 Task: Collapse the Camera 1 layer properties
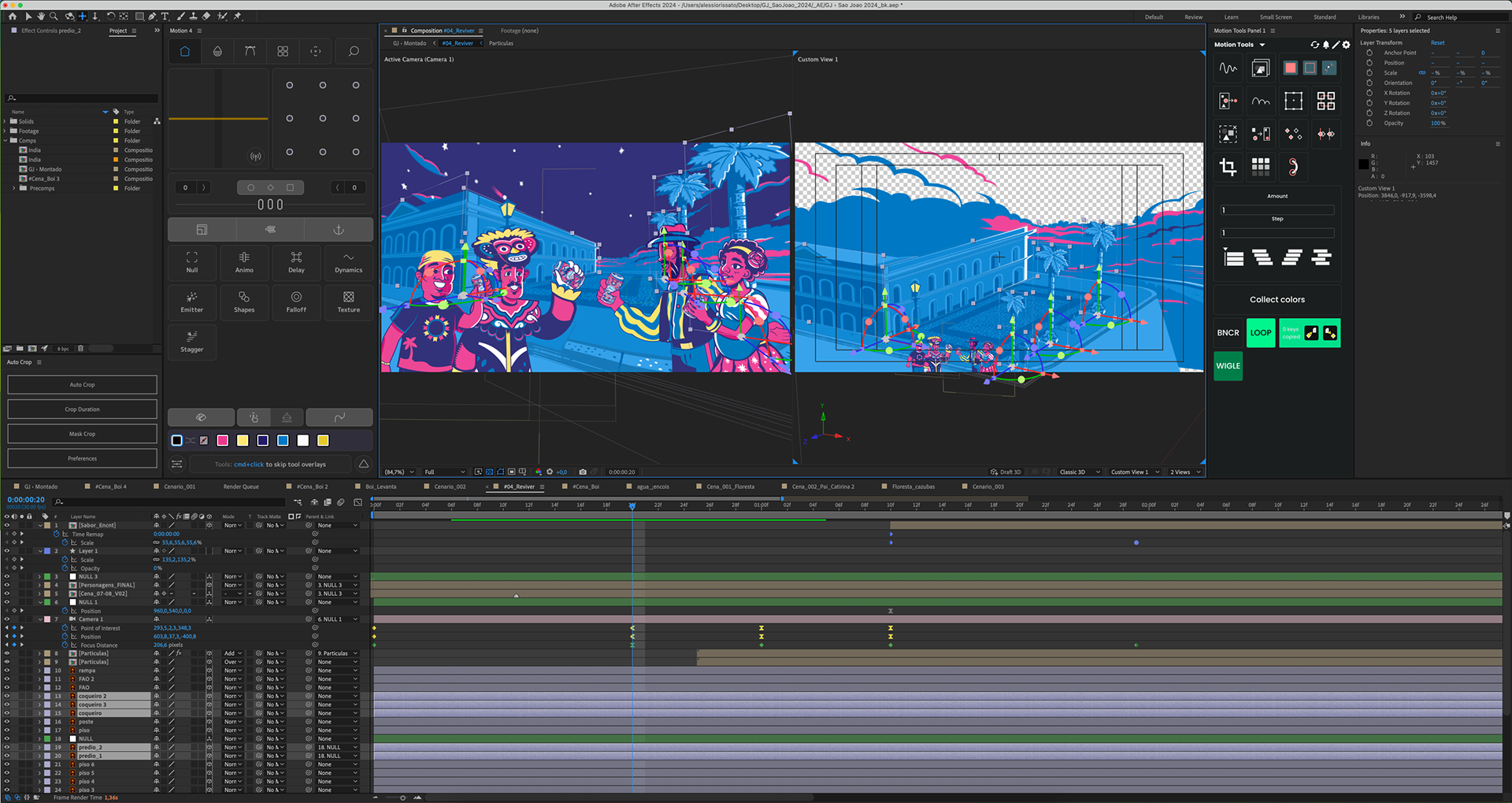coord(39,619)
